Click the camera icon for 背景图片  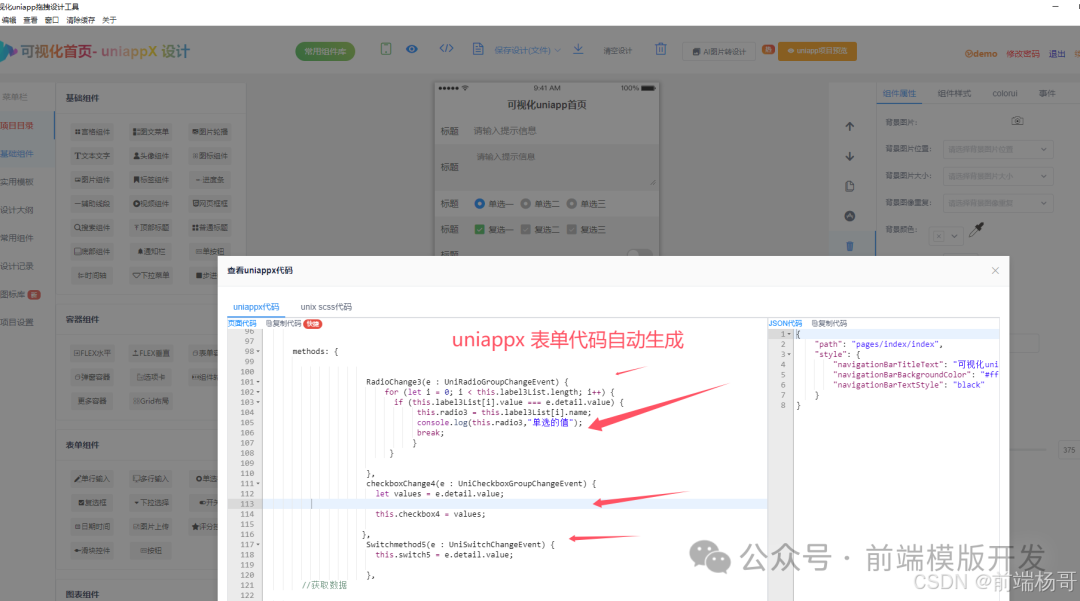click(x=1017, y=121)
